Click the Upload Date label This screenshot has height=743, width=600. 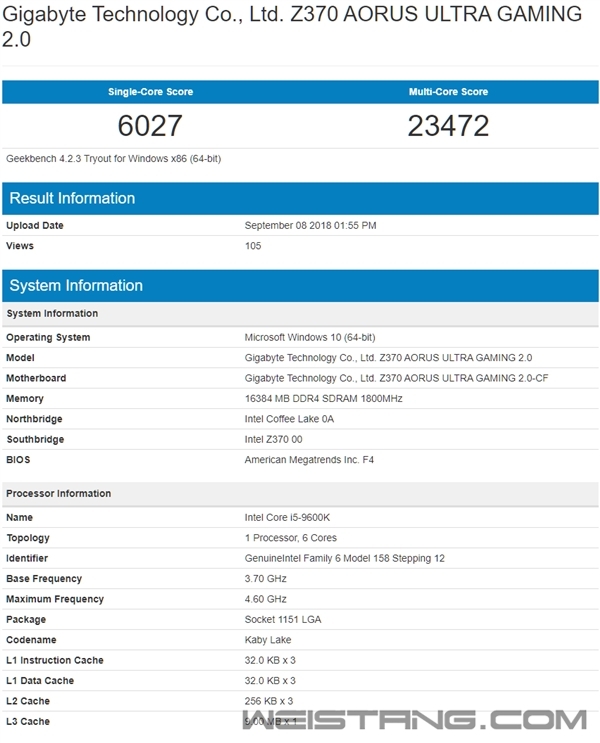coord(35,226)
